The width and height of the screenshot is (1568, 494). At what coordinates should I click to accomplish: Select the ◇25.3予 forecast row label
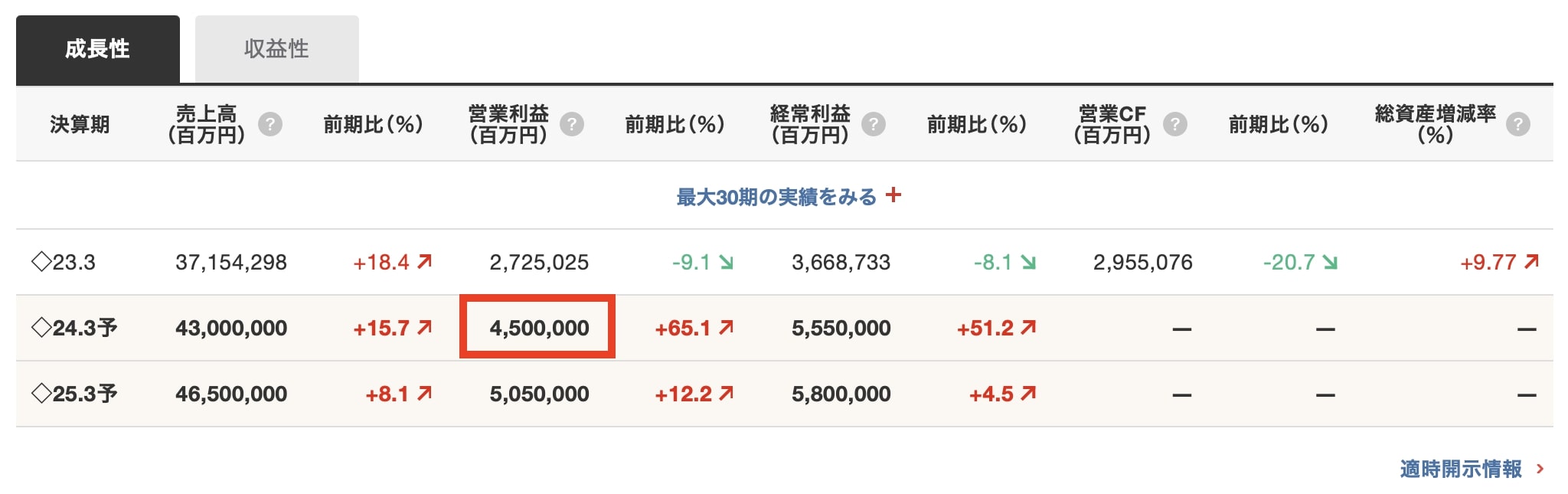[x=74, y=394]
